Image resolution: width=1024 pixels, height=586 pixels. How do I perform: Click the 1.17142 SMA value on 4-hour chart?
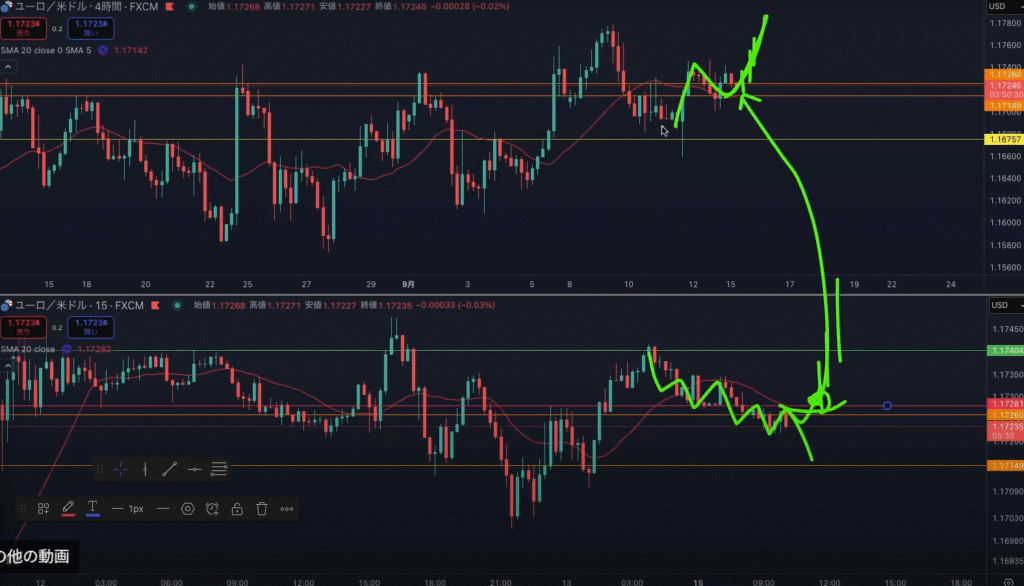tap(131, 50)
